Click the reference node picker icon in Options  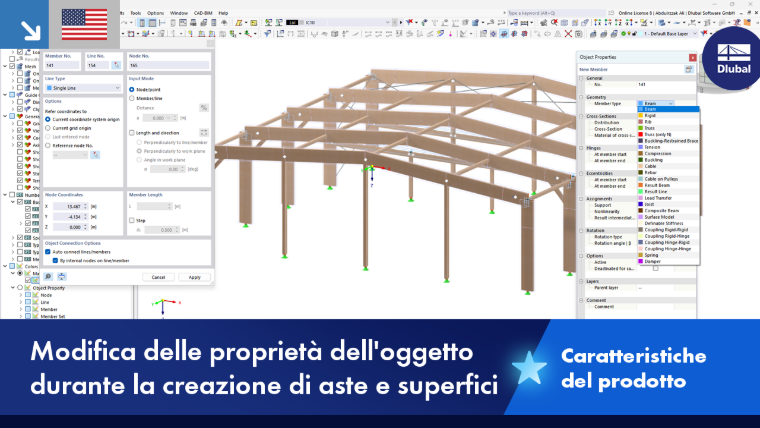[95, 155]
